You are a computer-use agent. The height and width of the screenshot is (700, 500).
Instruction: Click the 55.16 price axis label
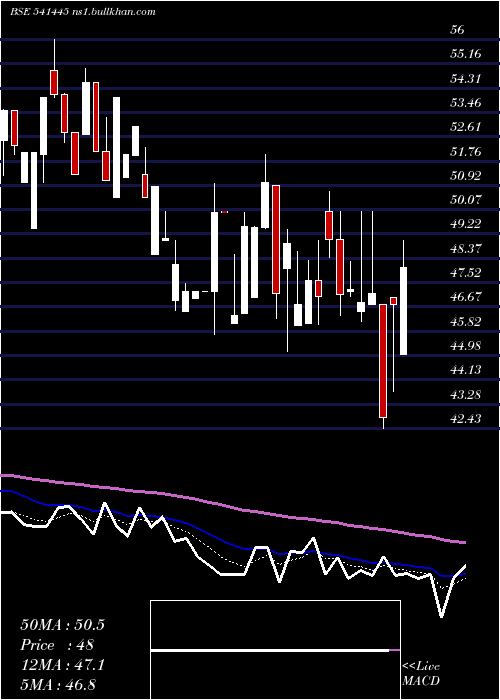coord(466,54)
